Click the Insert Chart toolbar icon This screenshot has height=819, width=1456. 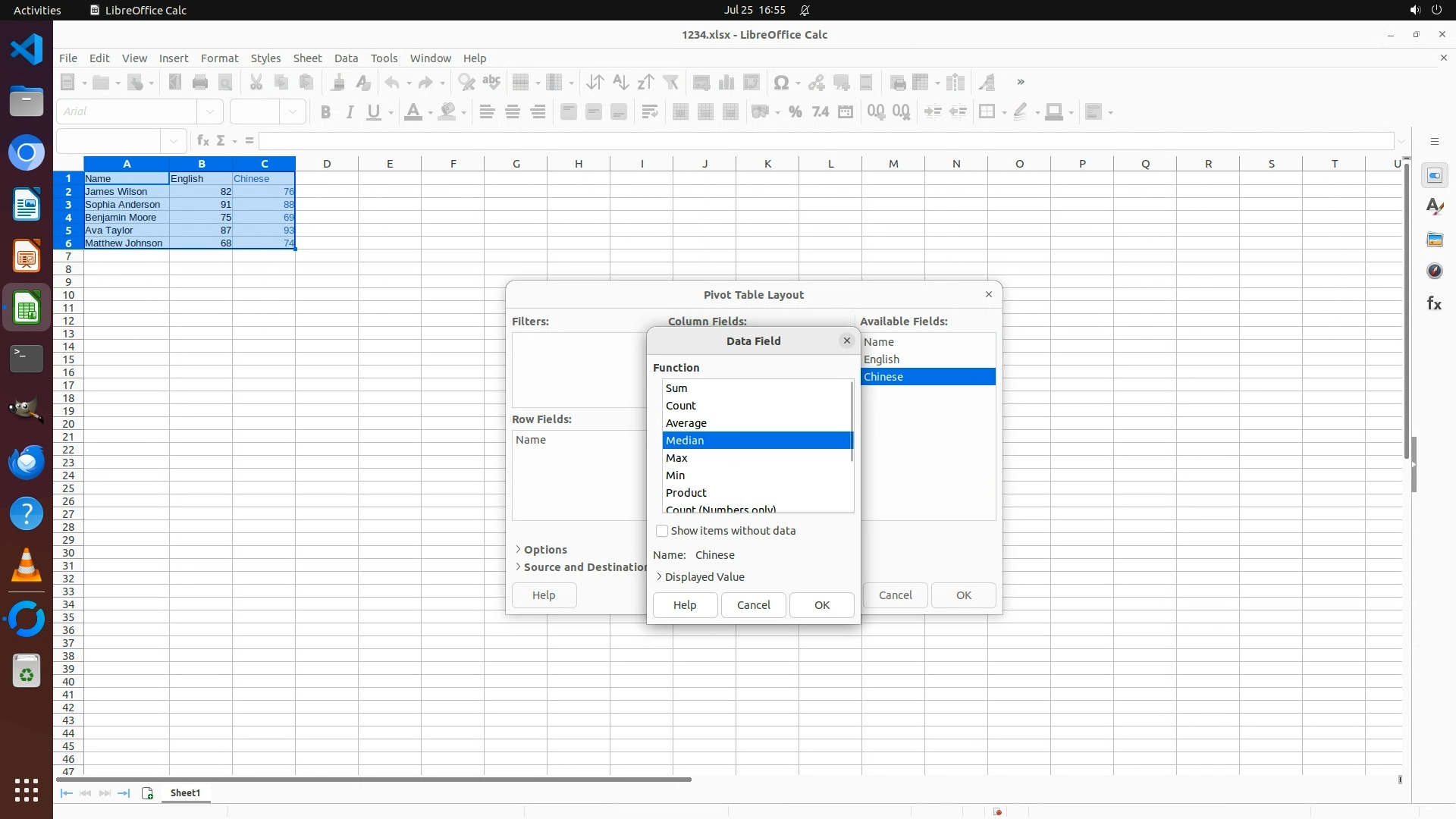point(726,83)
